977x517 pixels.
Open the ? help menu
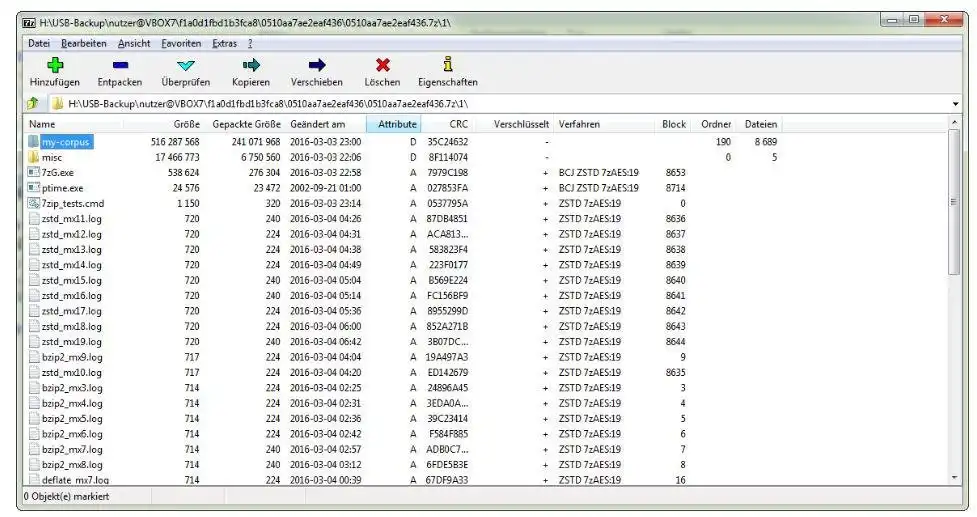click(x=250, y=44)
